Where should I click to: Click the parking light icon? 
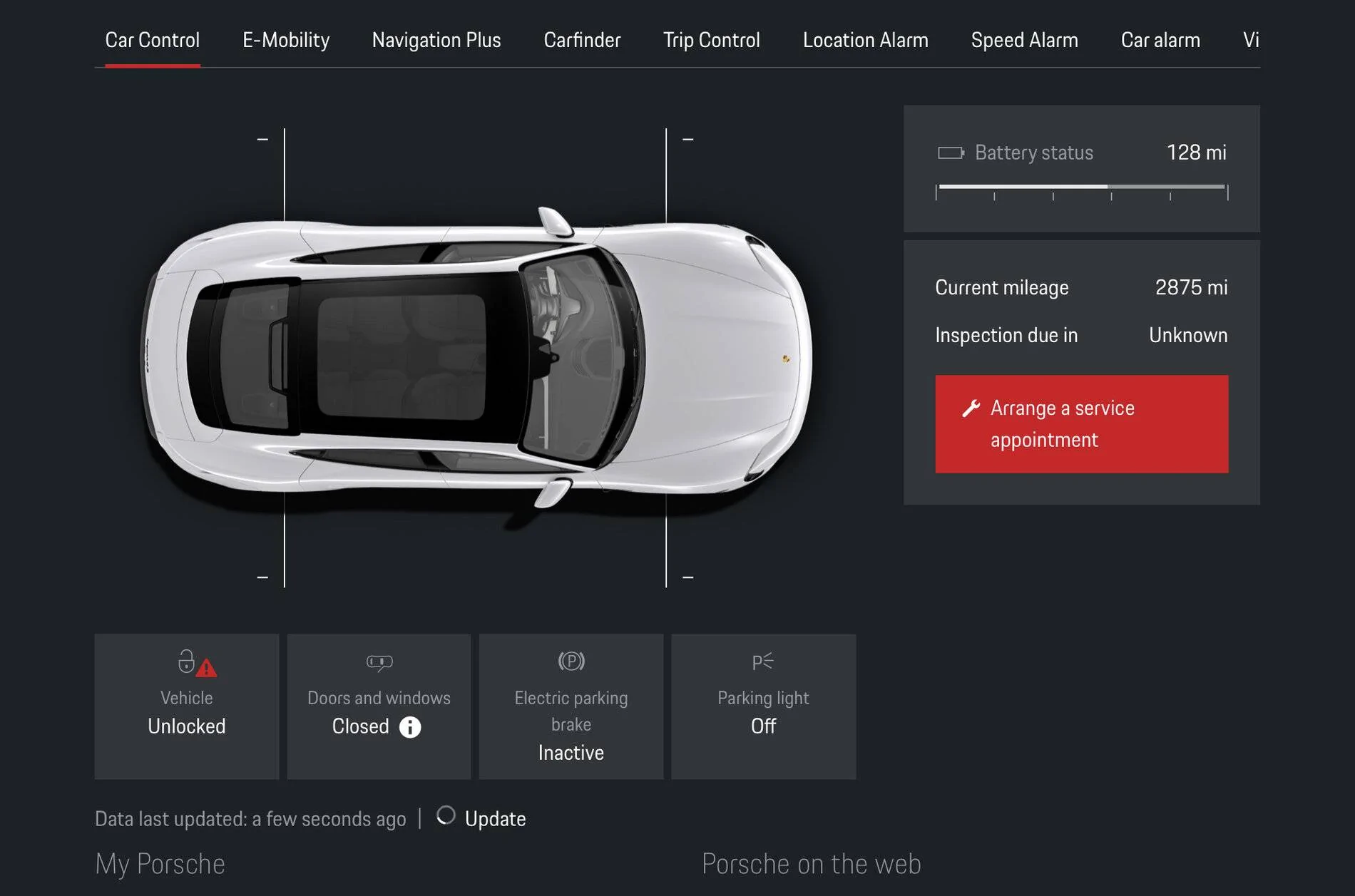[762, 661]
